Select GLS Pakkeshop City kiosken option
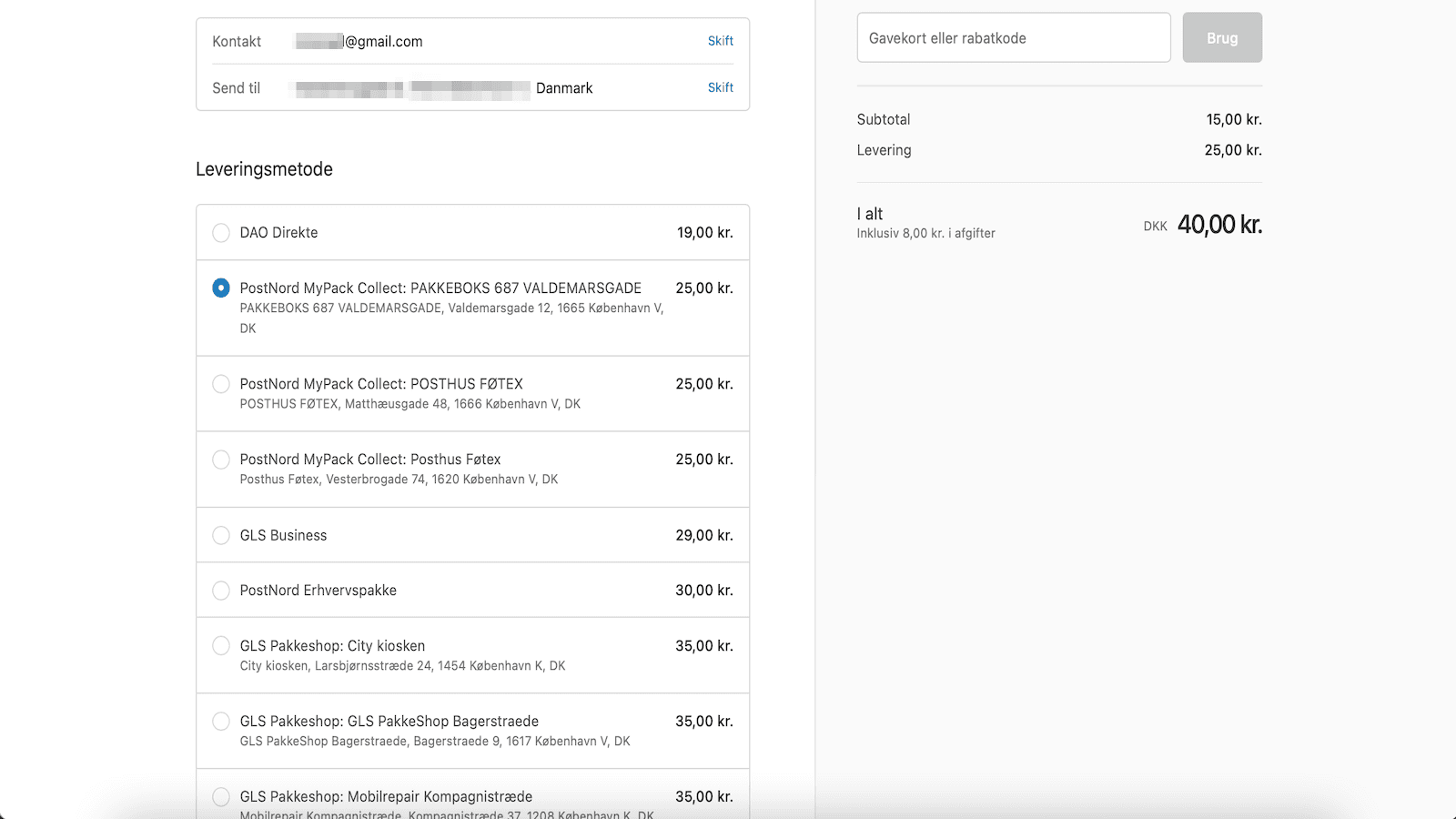 (x=221, y=646)
